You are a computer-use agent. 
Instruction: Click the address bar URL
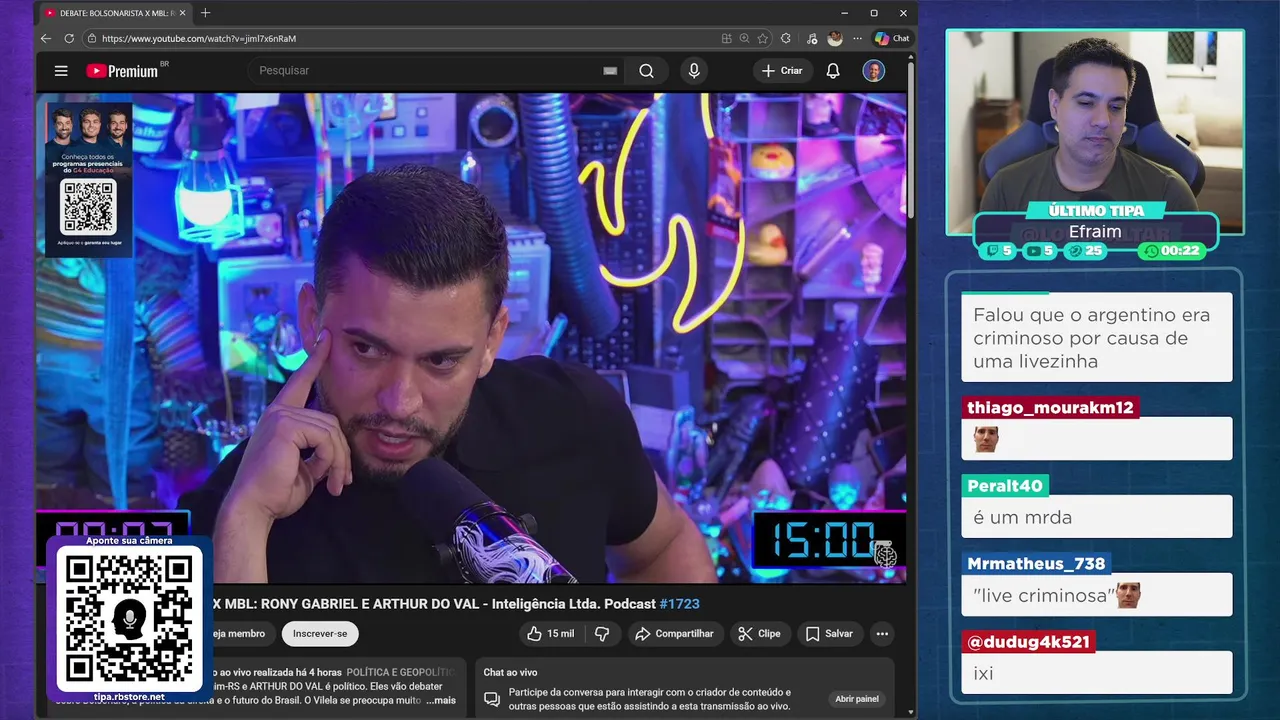[x=199, y=38]
